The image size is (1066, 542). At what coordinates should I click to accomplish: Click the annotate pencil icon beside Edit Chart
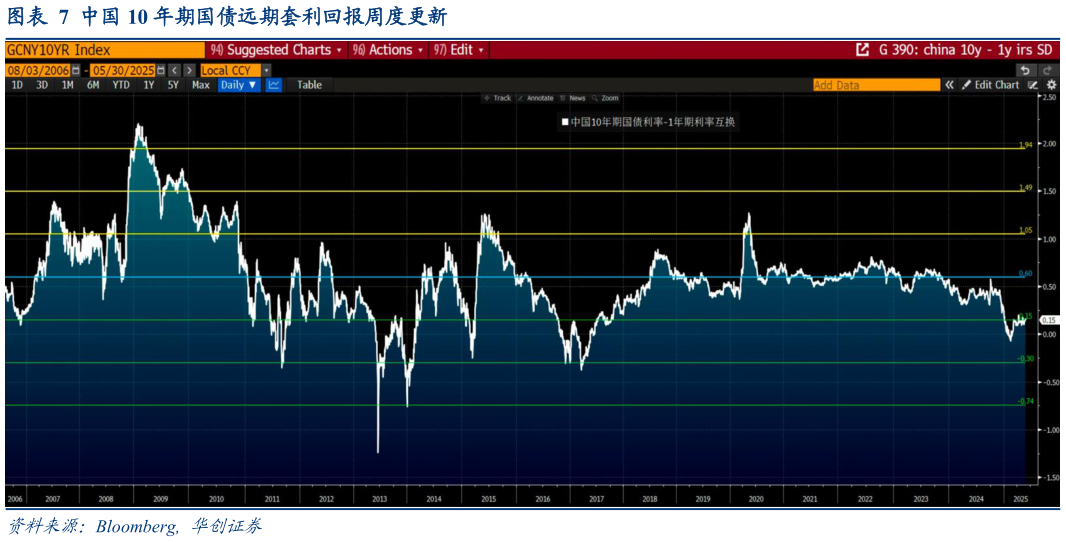(x=1033, y=85)
